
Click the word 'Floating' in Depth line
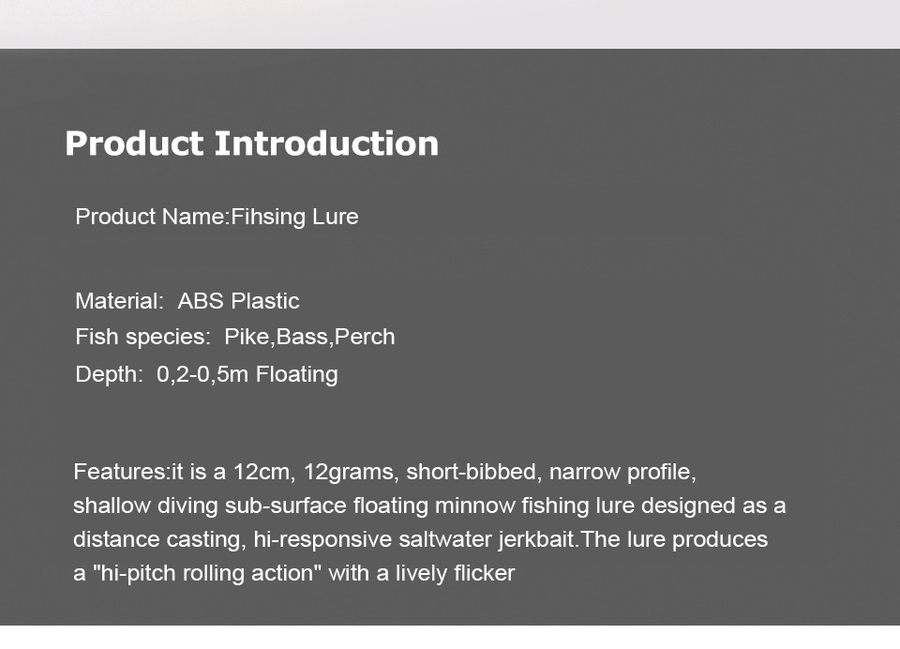(x=297, y=374)
